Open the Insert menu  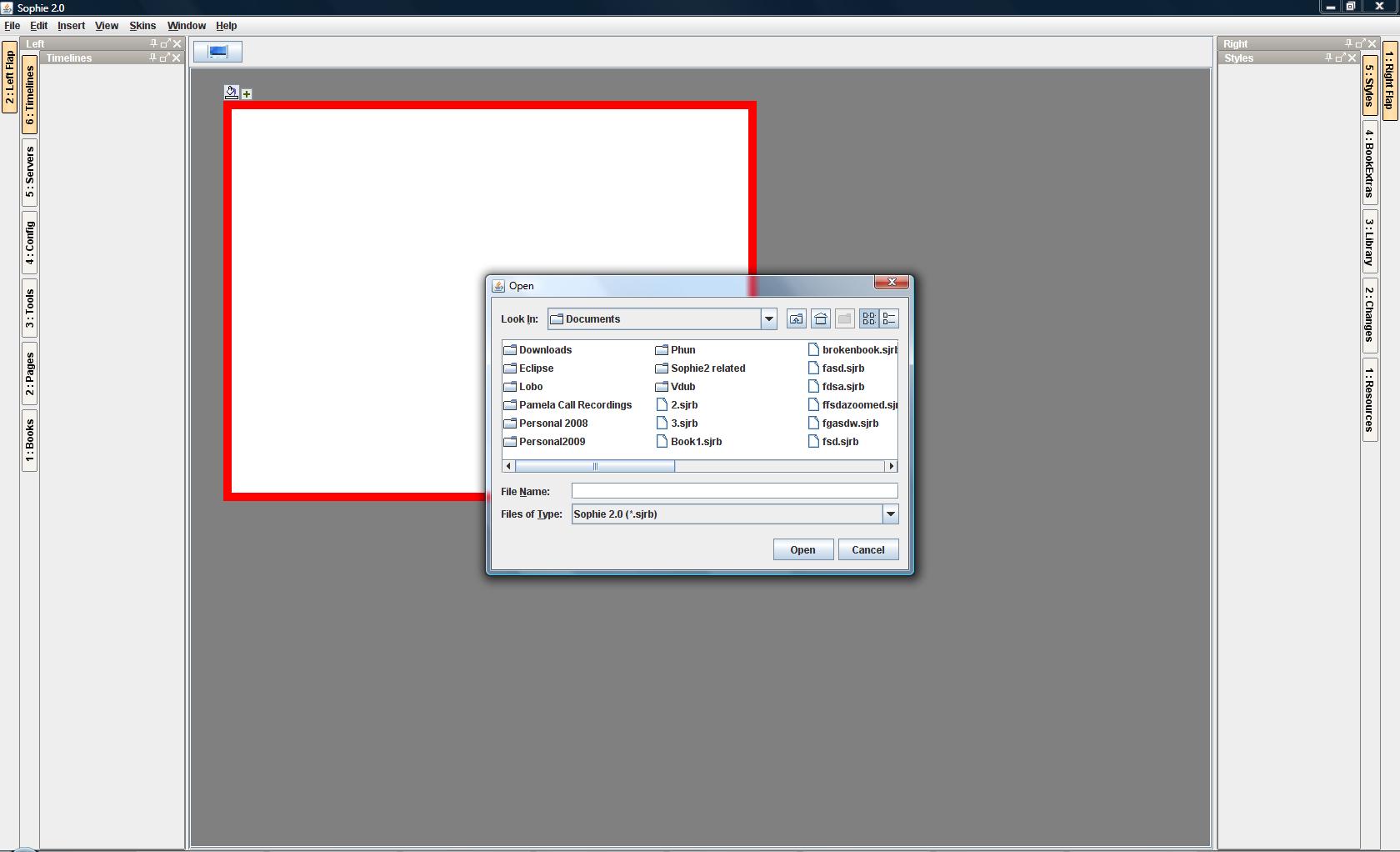pos(71,25)
